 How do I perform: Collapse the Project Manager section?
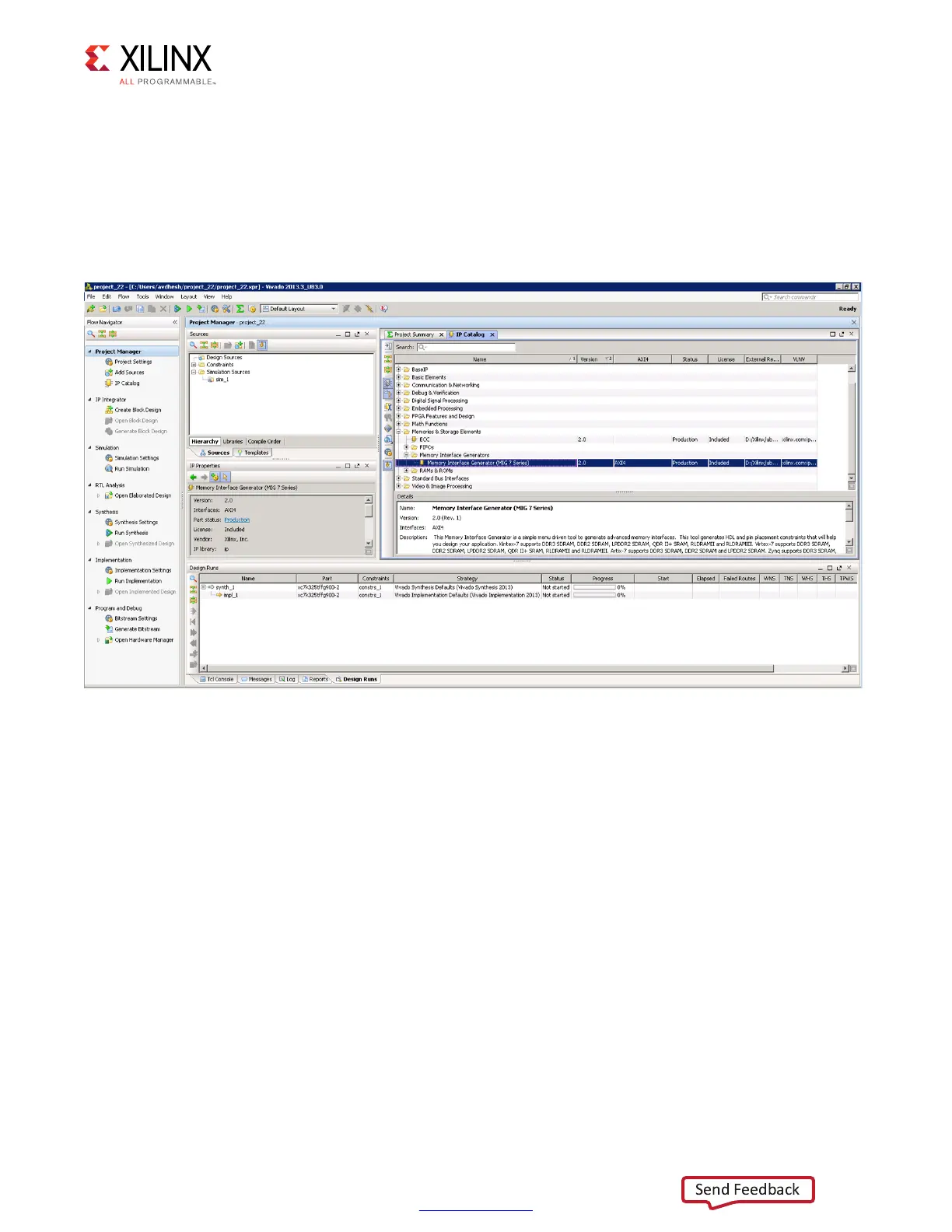[89, 352]
